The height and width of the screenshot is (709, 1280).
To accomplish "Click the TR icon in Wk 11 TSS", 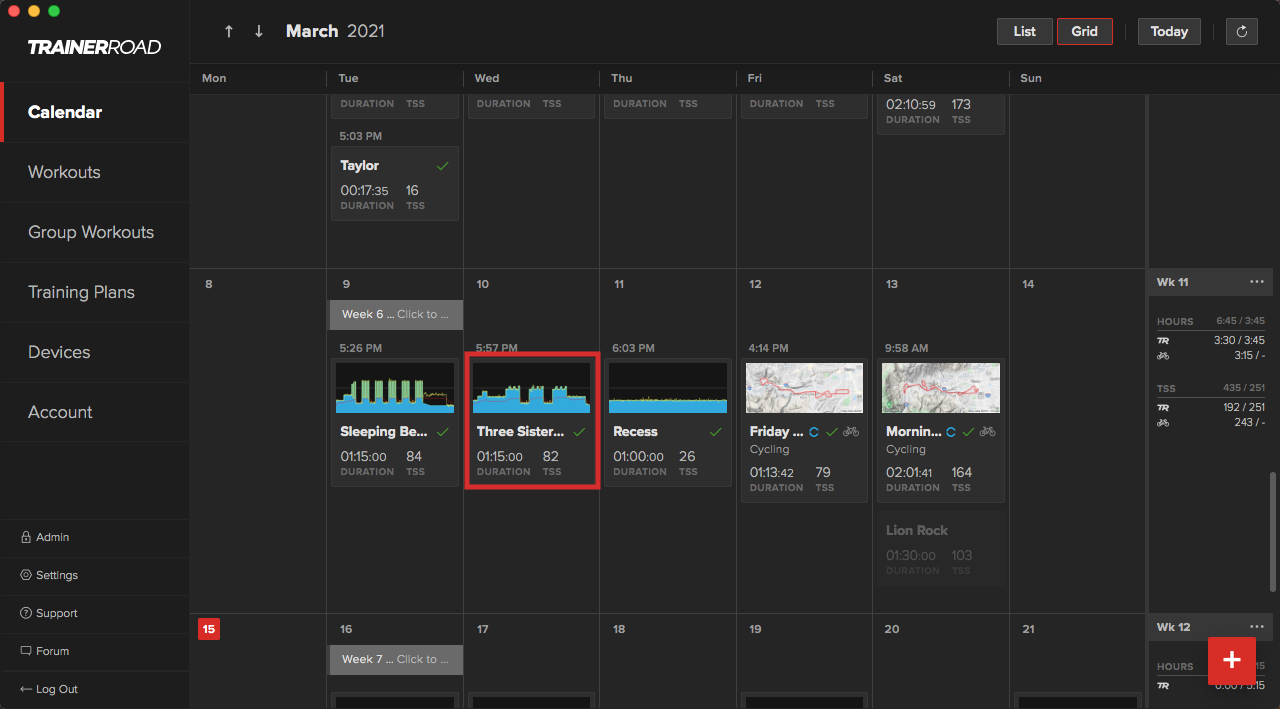I will (x=1163, y=407).
